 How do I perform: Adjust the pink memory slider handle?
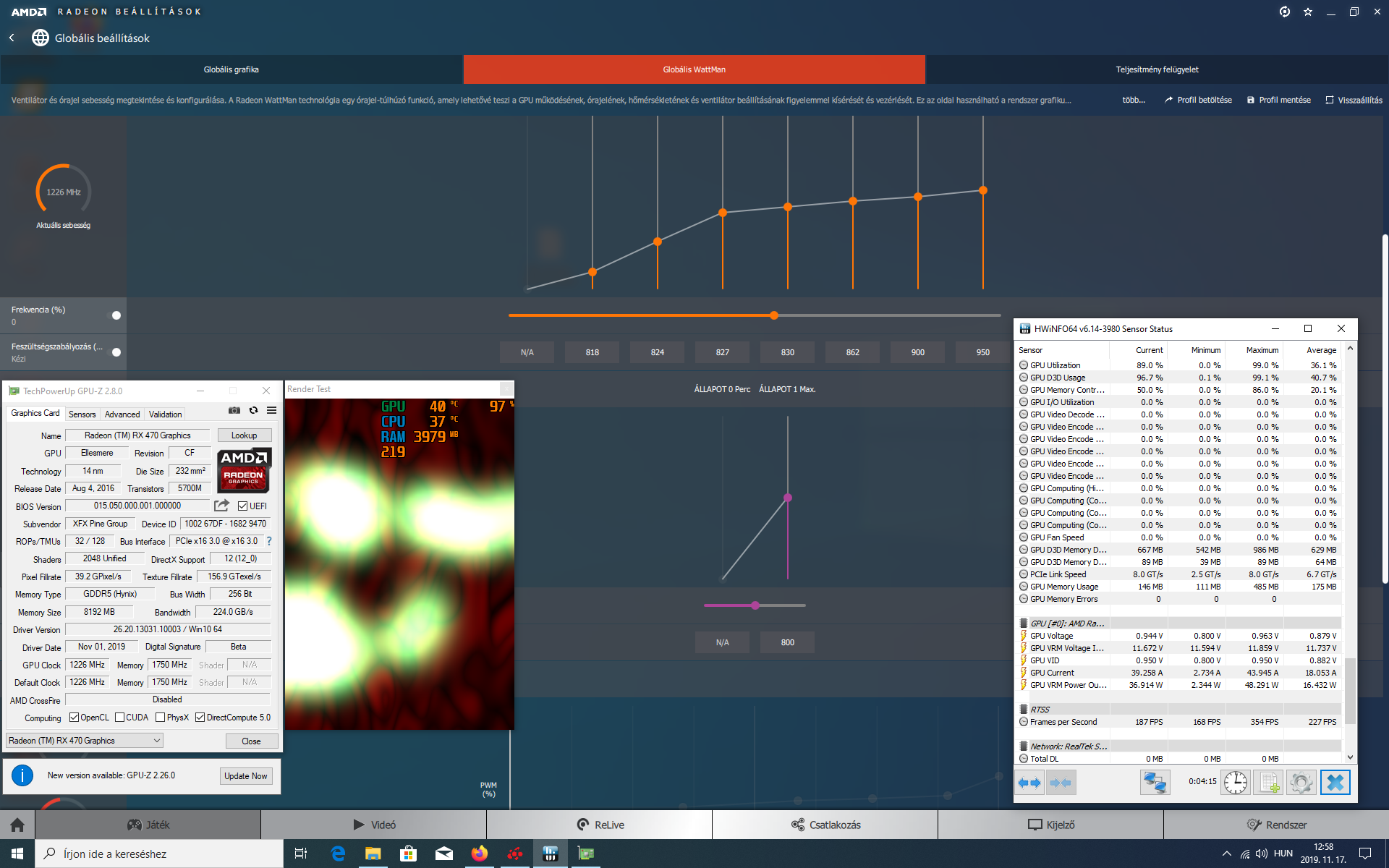coord(755,605)
